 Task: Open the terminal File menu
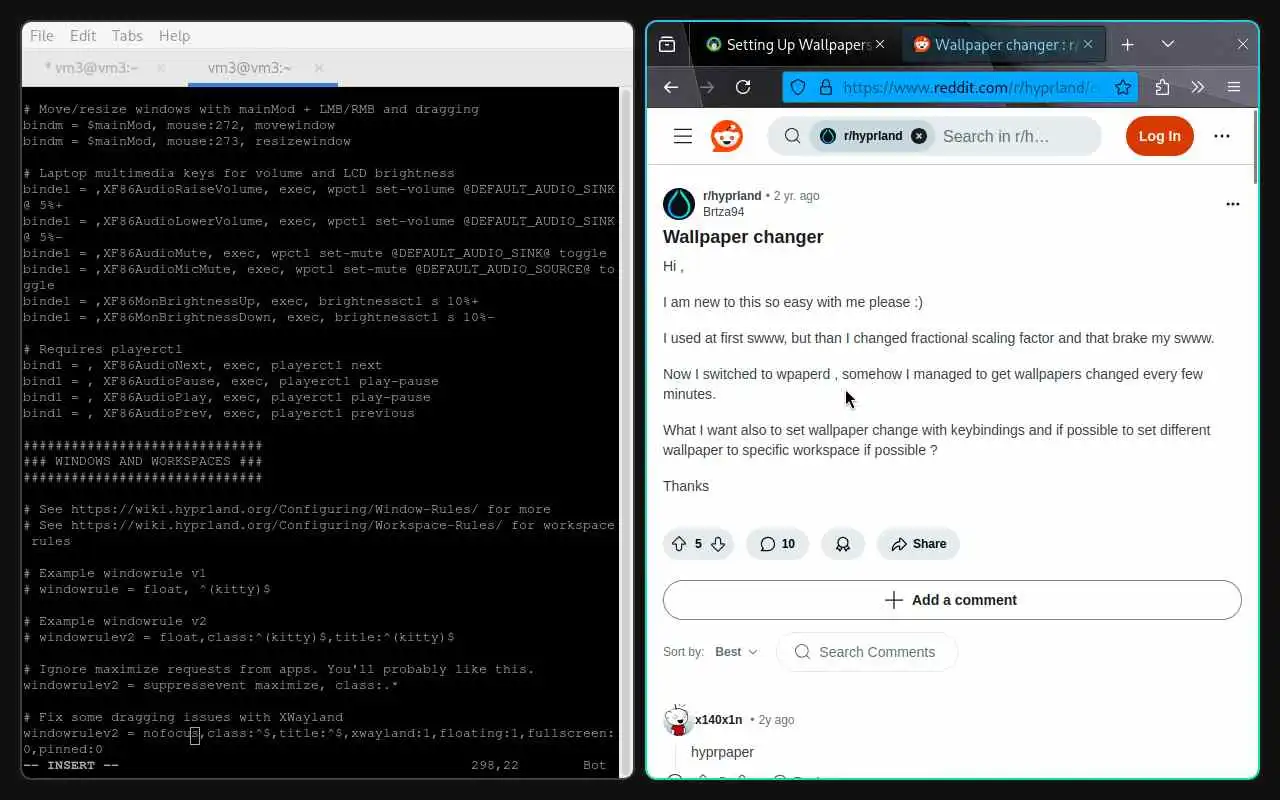[x=42, y=35]
